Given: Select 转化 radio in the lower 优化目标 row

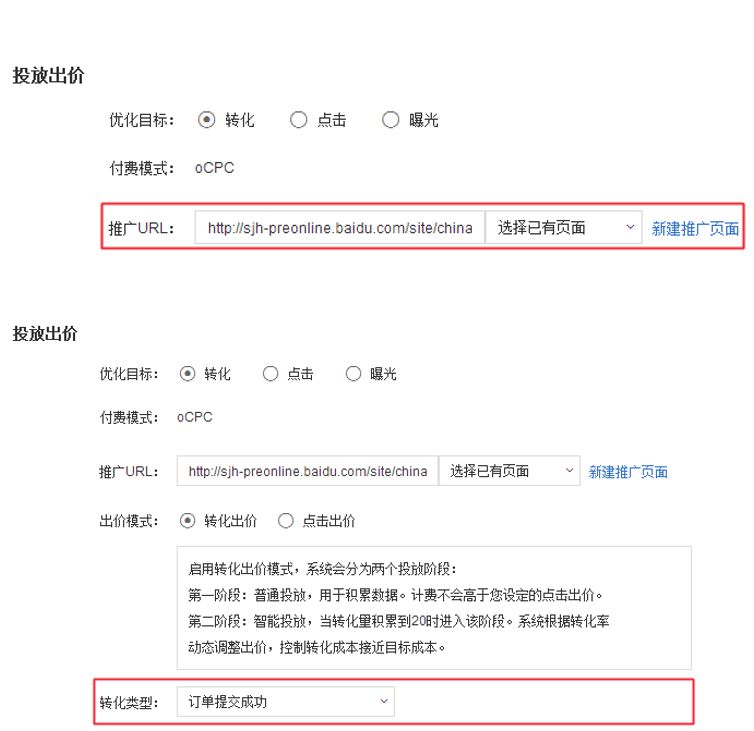Looking at the screenshot, I should (x=187, y=374).
